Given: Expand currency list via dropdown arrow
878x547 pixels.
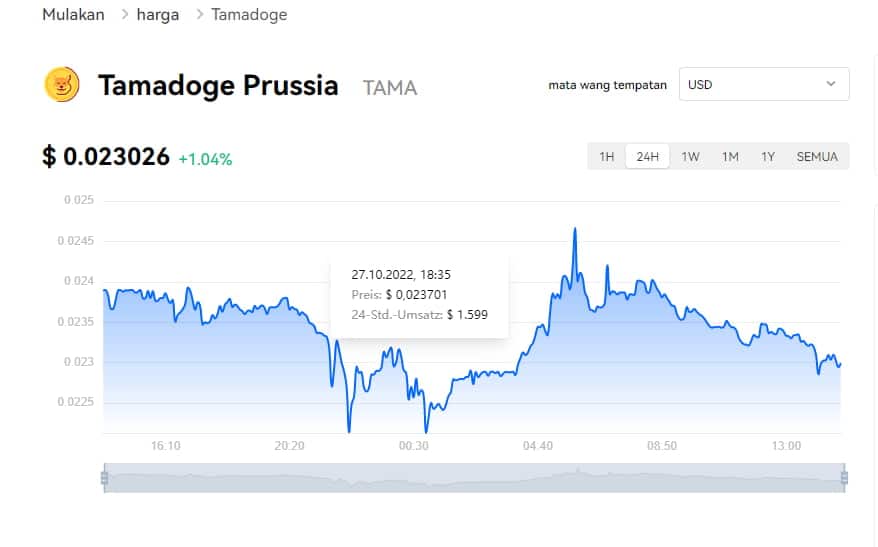Looking at the screenshot, I should click(x=831, y=84).
